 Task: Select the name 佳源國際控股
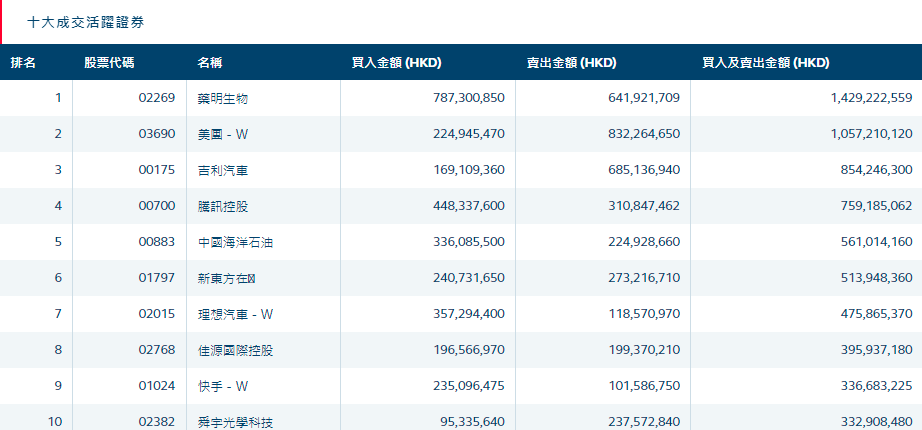coord(235,351)
